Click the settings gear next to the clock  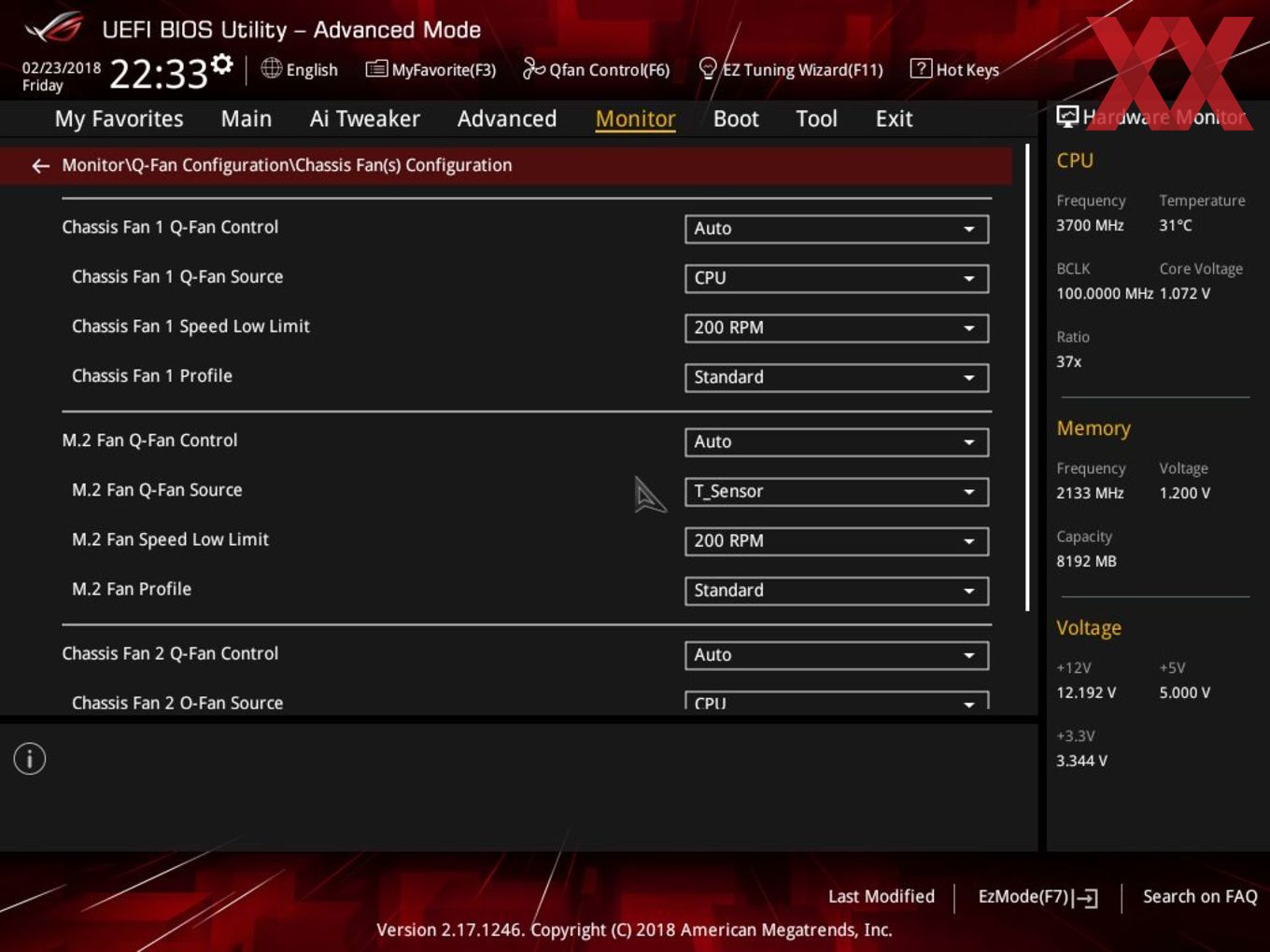221,63
